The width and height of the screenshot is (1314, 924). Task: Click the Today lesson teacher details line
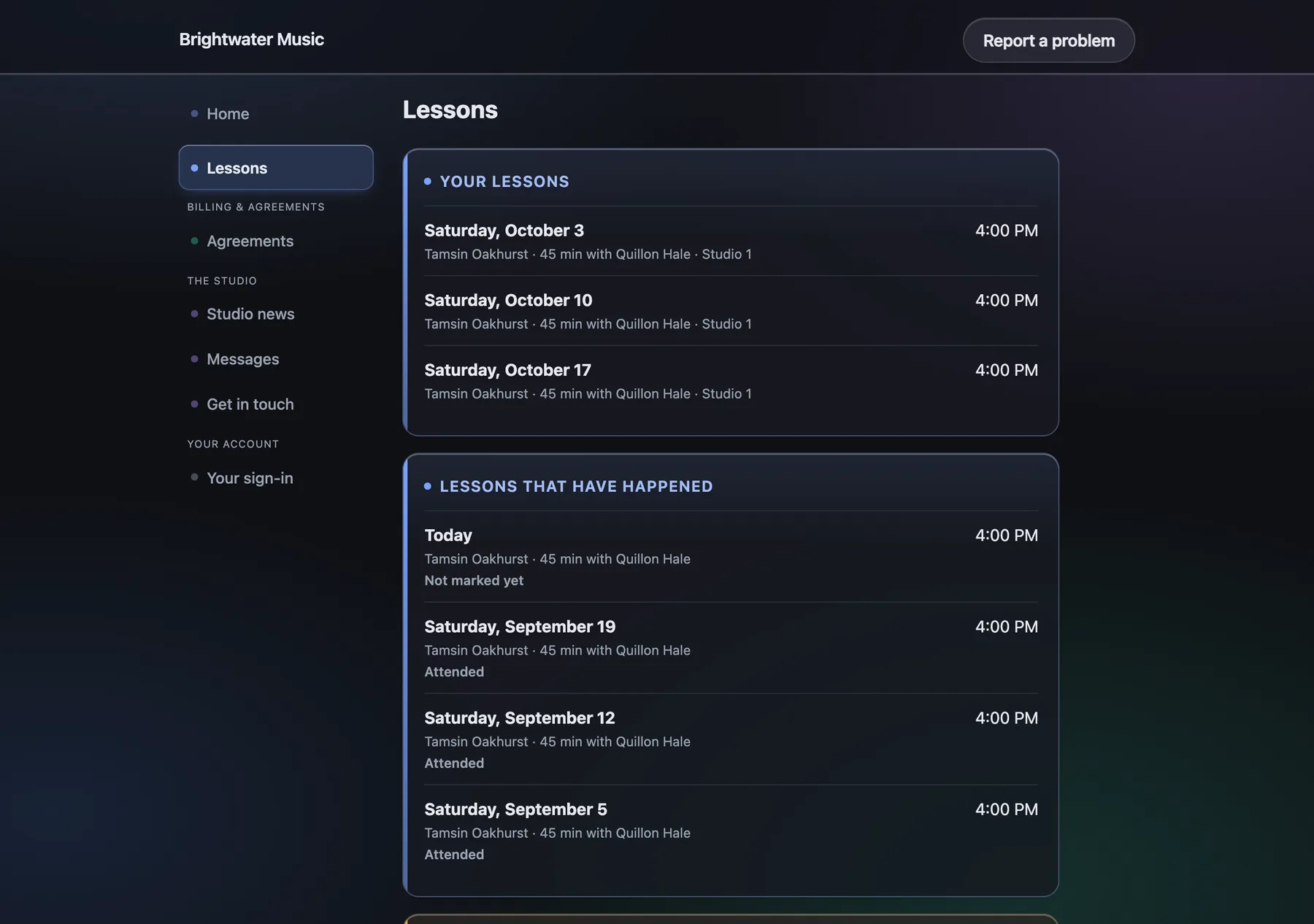click(558, 559)
